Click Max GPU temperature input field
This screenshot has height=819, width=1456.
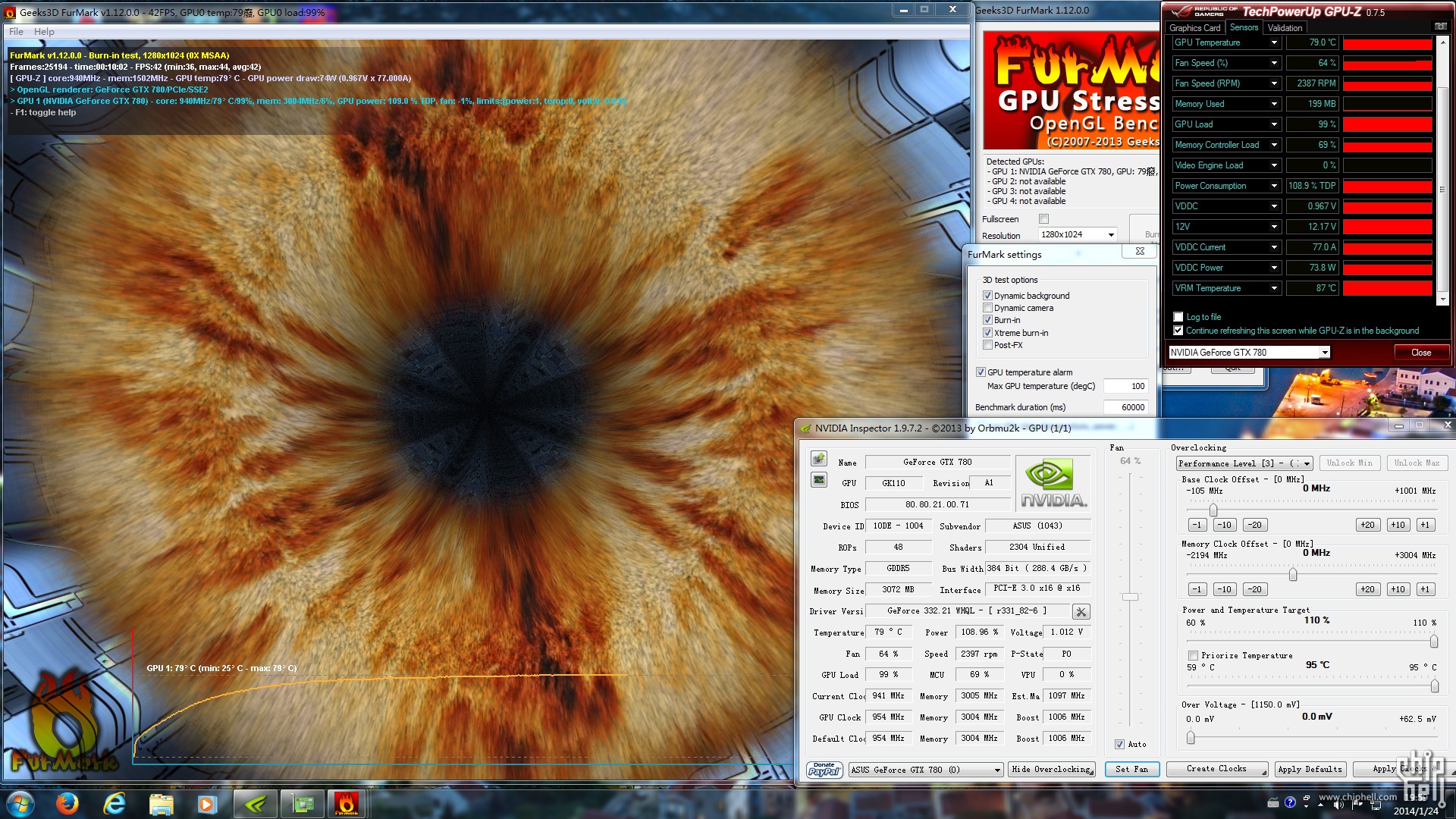(x=1125, y=387)
